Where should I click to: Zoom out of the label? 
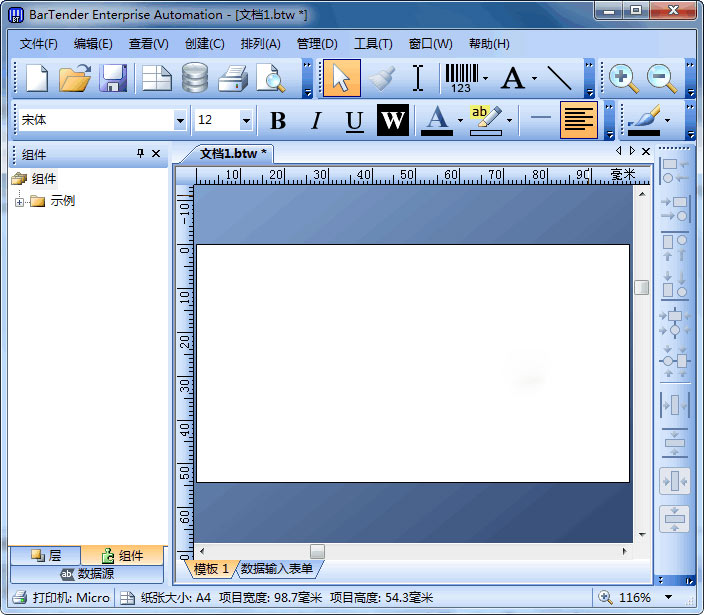tap(662, 78)
